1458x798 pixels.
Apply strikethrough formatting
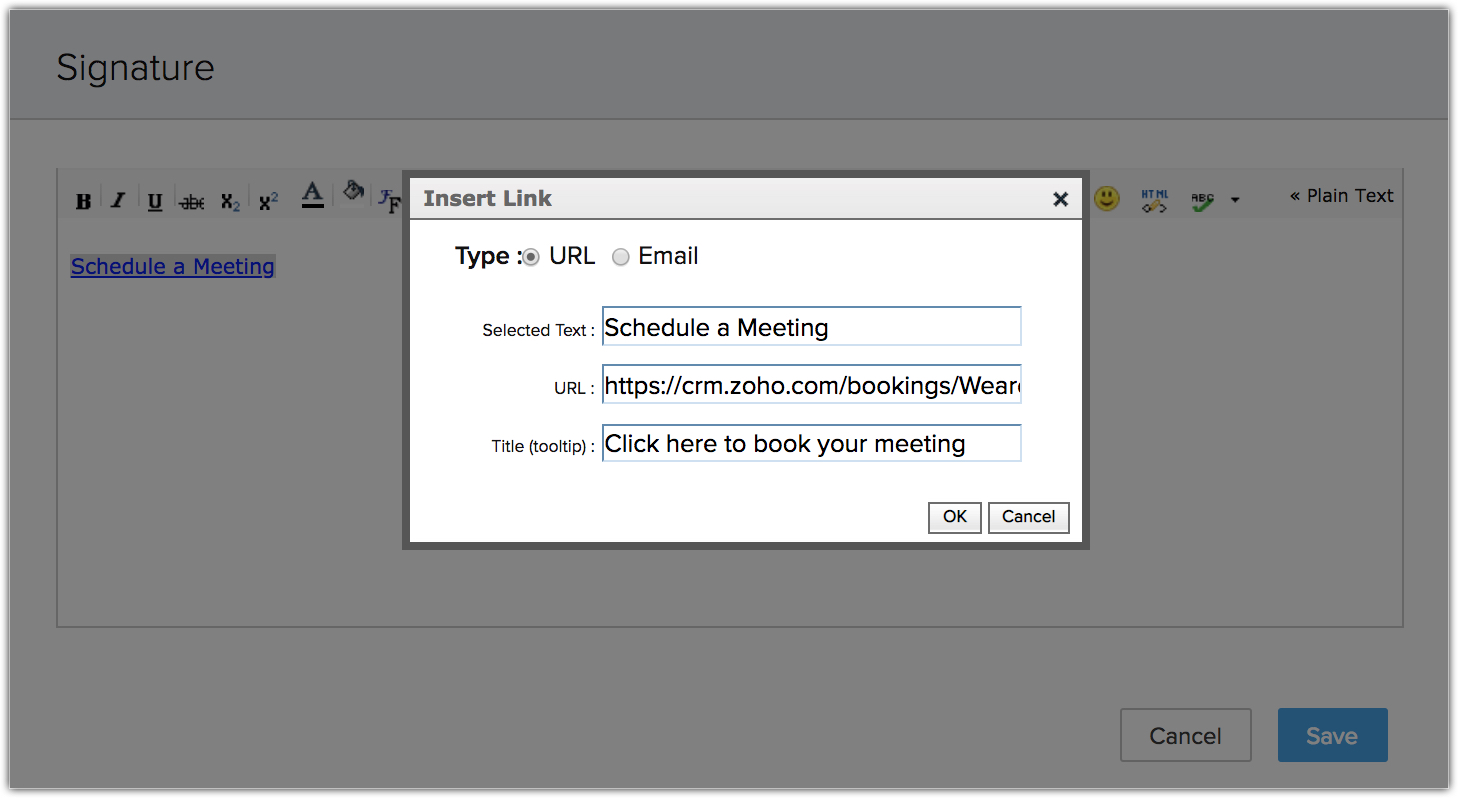(192, 202)
